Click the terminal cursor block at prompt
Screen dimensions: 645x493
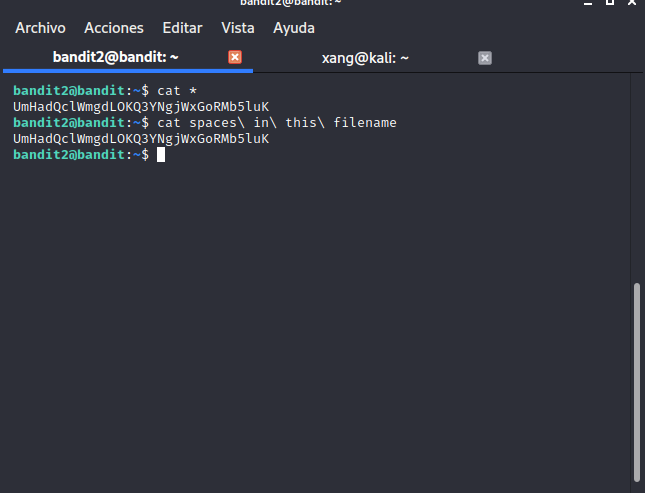point(161,155)
